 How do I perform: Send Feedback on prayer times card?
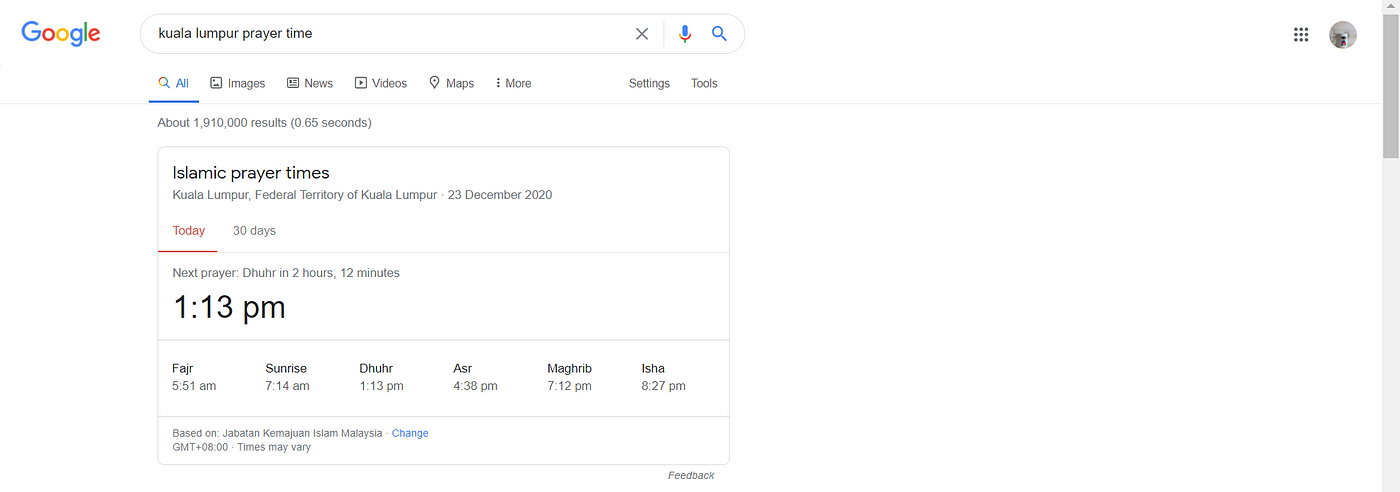coord(691,475)
